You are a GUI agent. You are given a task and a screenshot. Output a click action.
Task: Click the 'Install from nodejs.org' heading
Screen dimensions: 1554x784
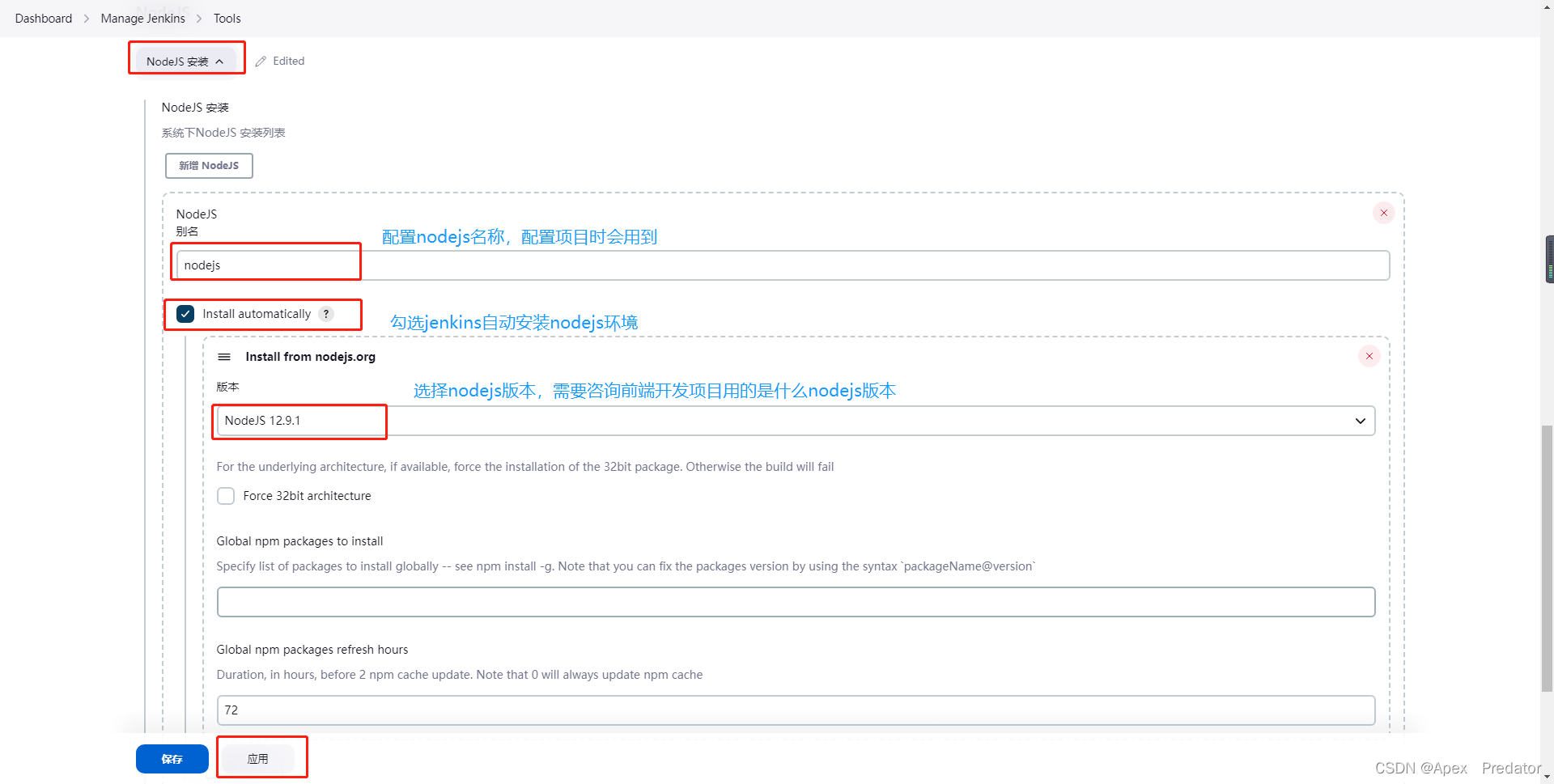[310, 357]
